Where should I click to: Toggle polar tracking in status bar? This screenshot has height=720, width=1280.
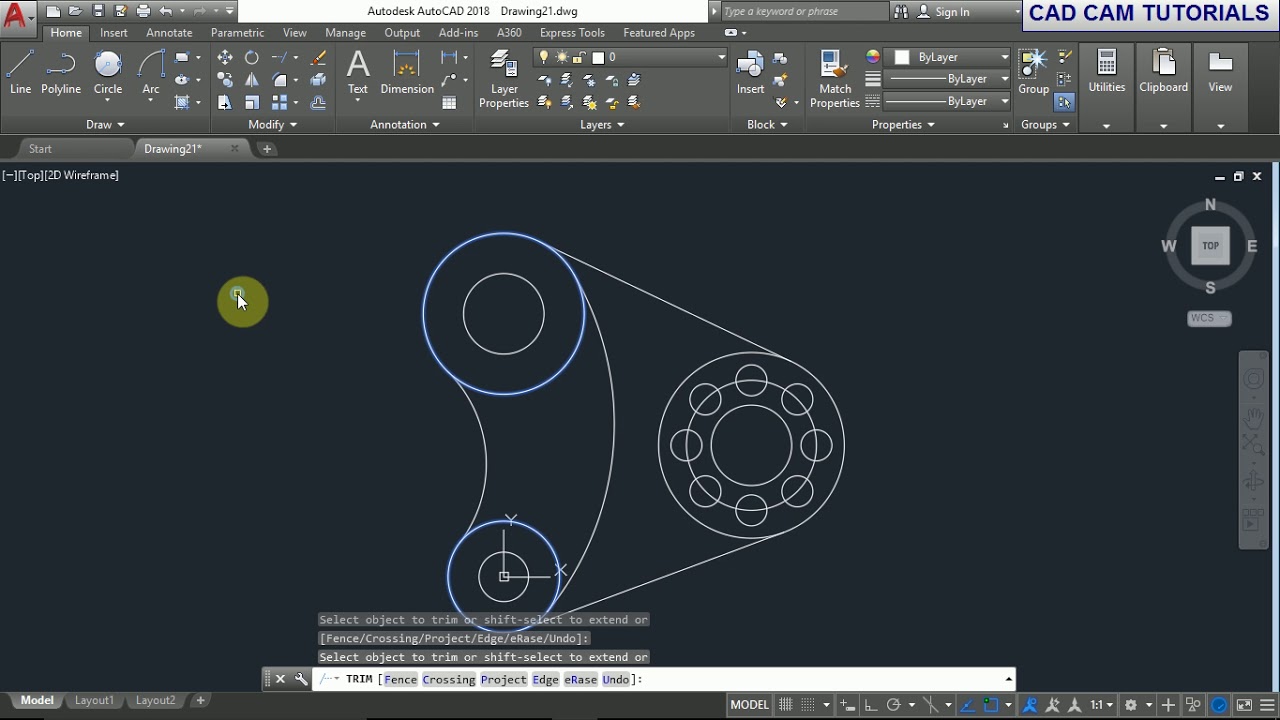tap(894, 705)
